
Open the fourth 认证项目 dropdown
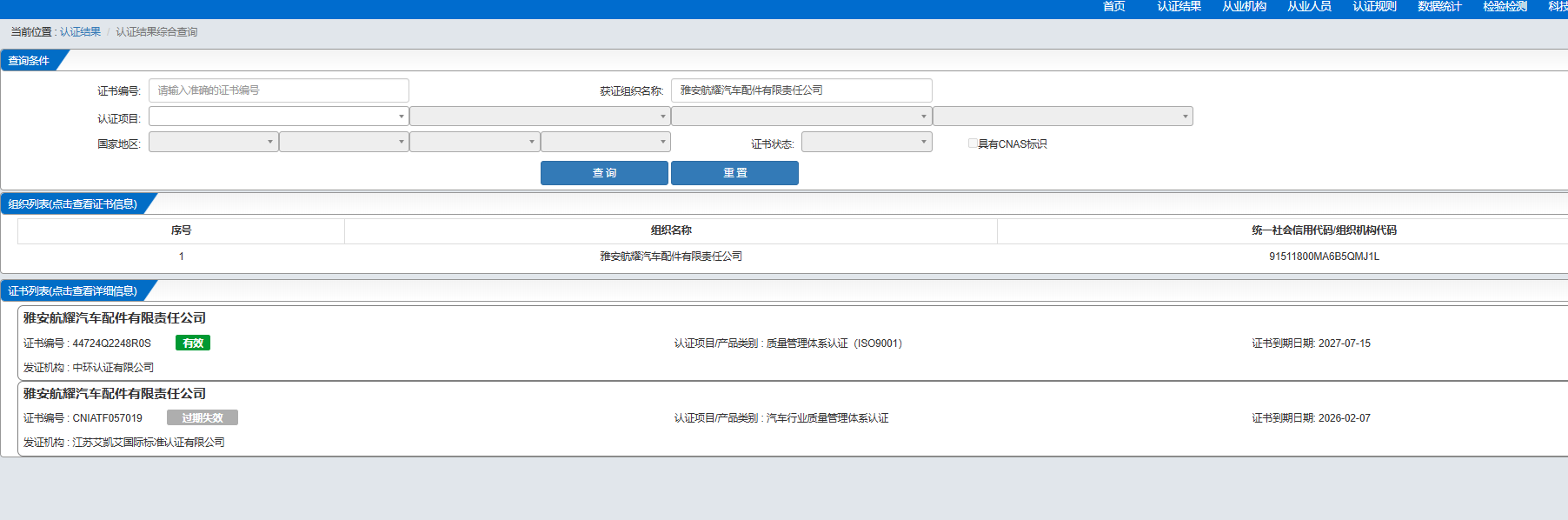coord(1063,117)
